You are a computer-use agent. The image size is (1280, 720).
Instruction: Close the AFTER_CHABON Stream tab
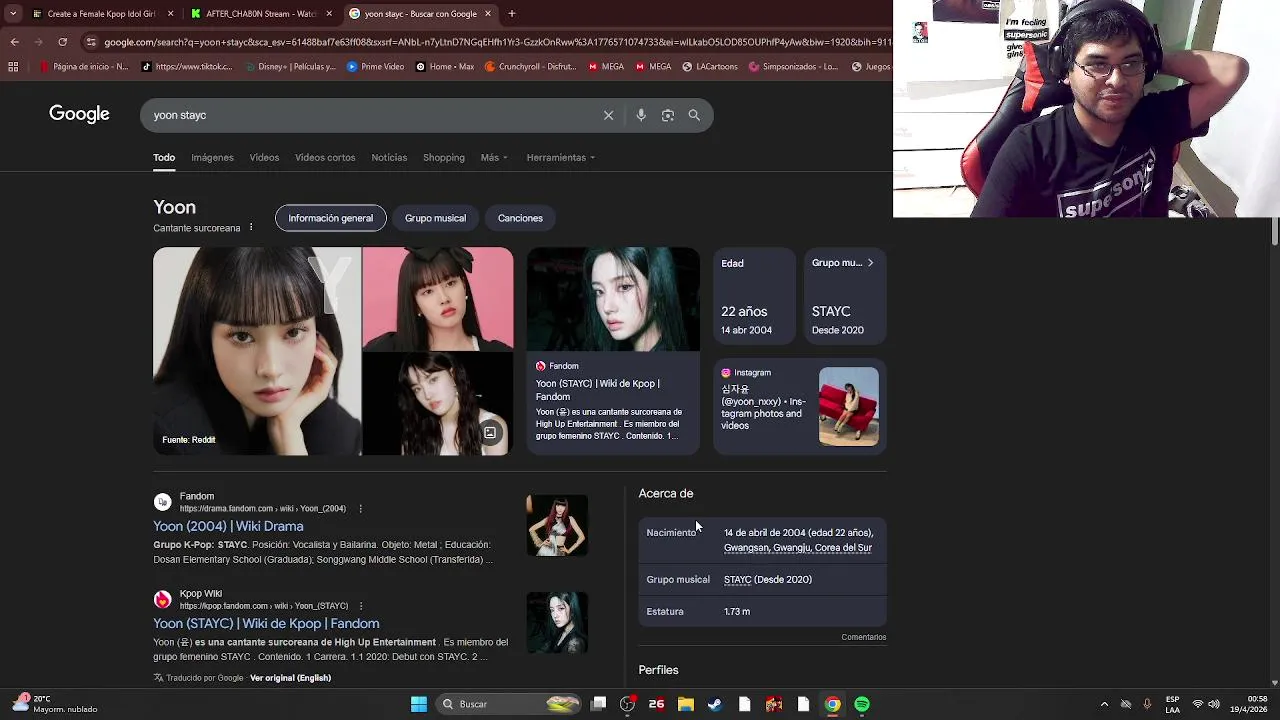click(329, 14)
